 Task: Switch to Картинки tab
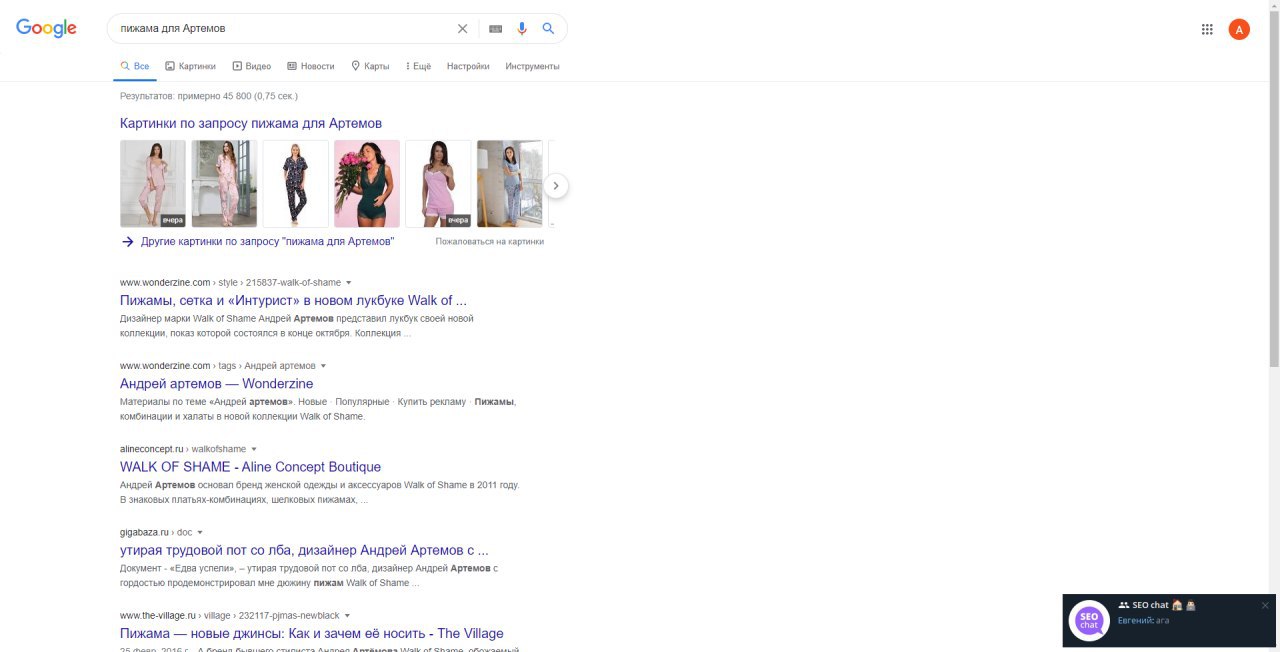(x=190, y=66)
